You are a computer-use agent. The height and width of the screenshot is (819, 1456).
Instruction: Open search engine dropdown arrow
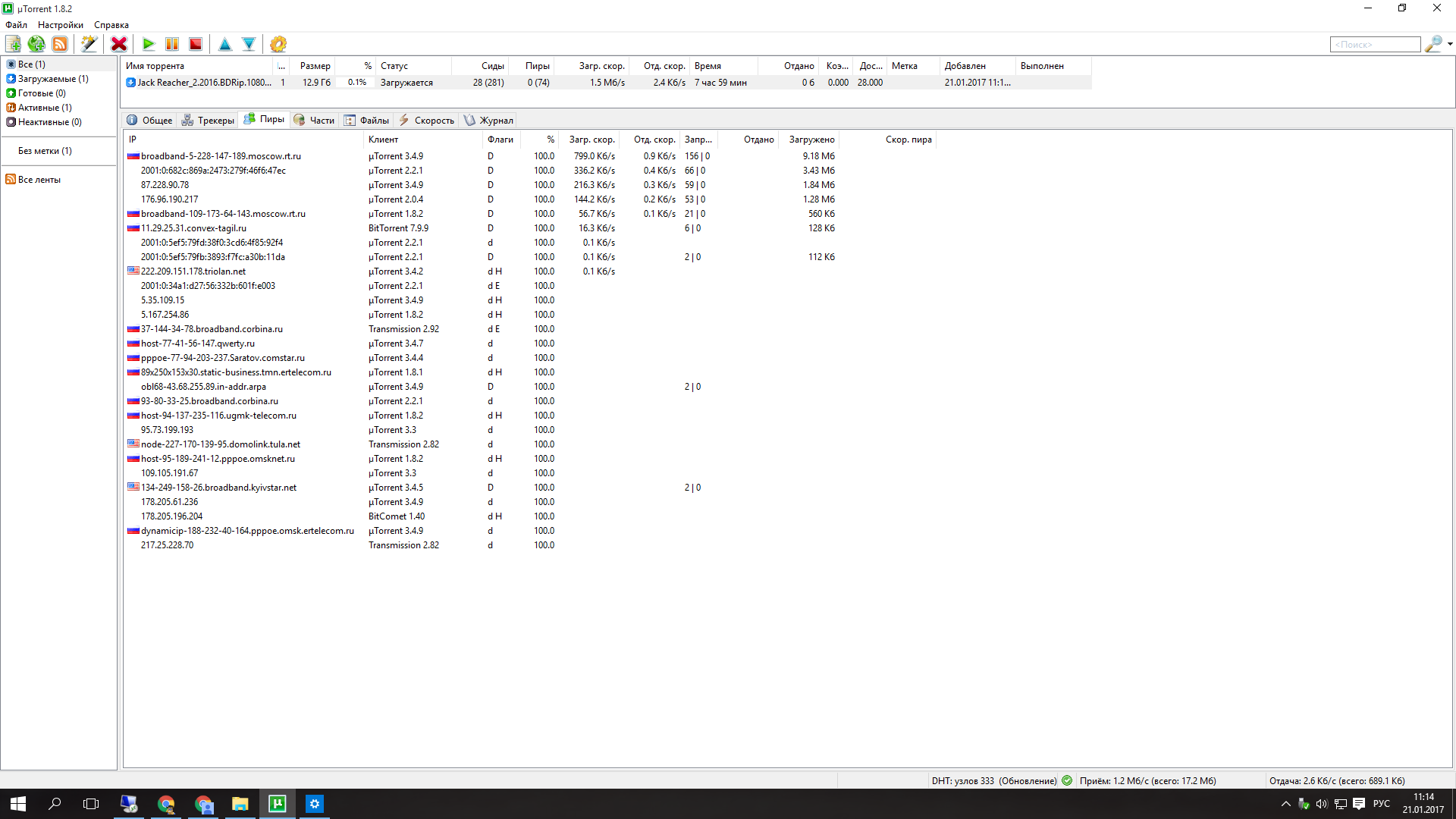1450,44
